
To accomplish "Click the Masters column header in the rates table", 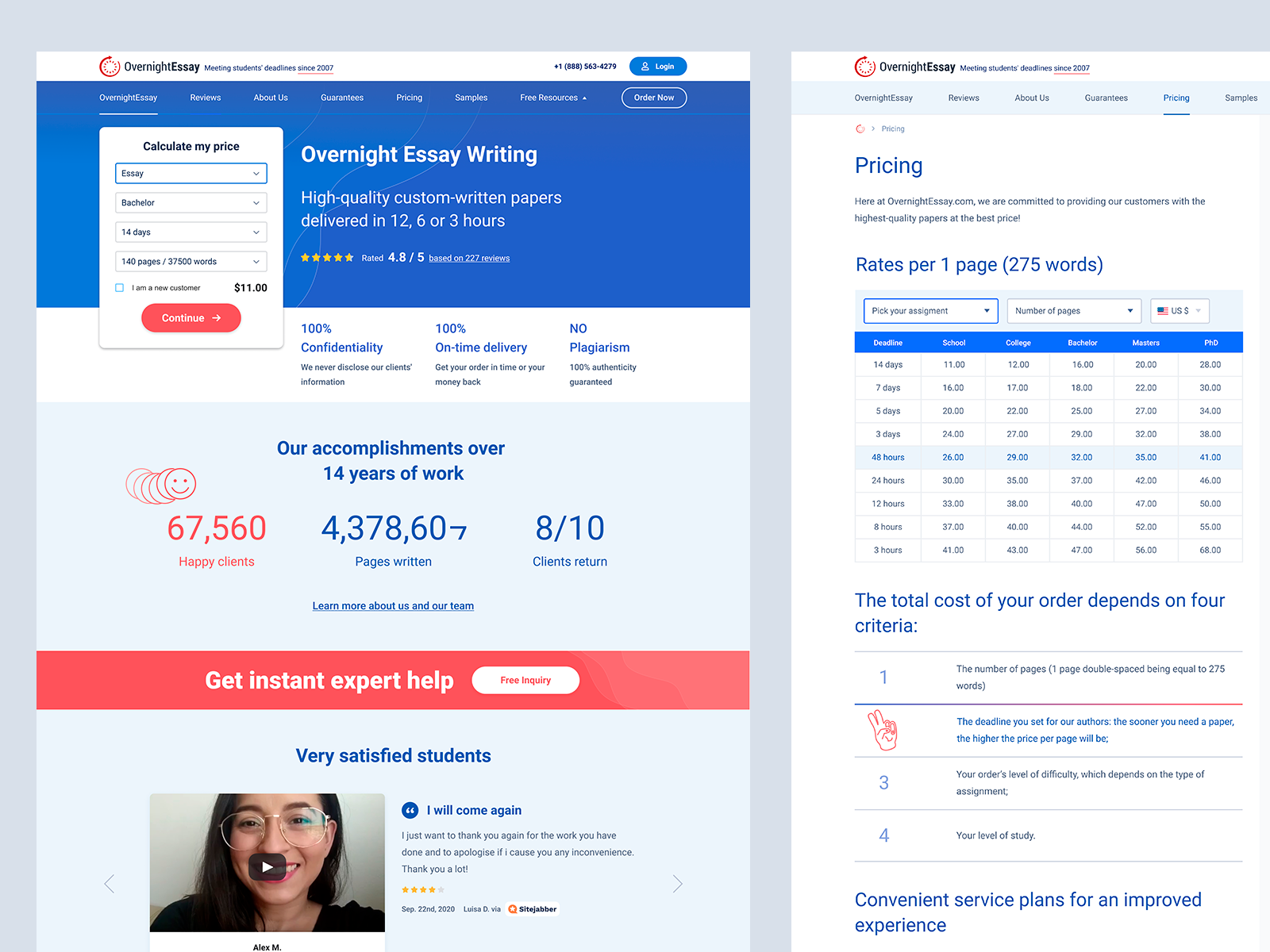I will [x=1146, y=343].
